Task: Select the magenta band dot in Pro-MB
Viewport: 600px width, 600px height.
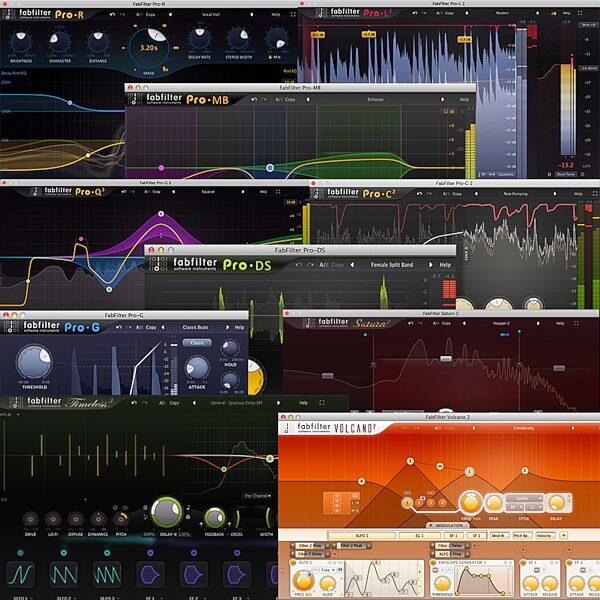Action: [161, 168]
